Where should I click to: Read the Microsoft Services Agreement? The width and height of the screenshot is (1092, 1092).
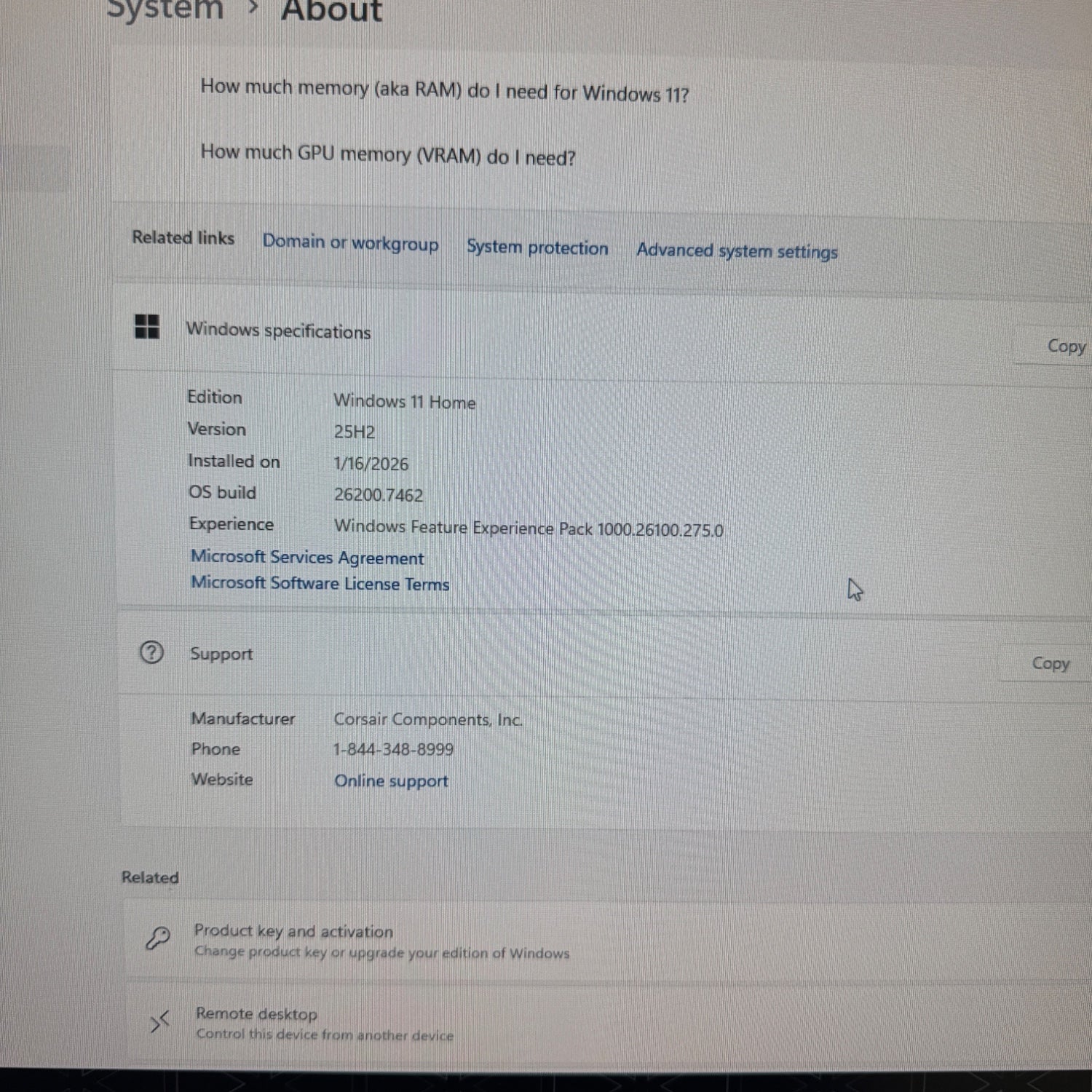pyautogui.click(x=307, y=558)
